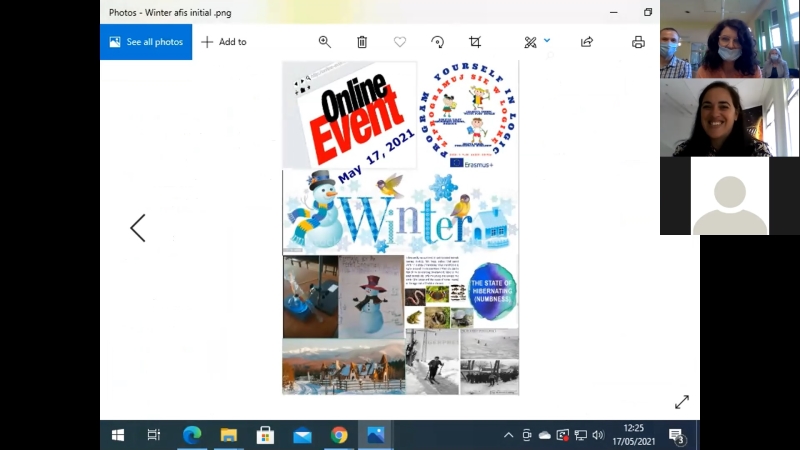Enter fullscreen with the diagonal arrows icon
This screenshot has height=450, width=800.
(x=682, y=402)
